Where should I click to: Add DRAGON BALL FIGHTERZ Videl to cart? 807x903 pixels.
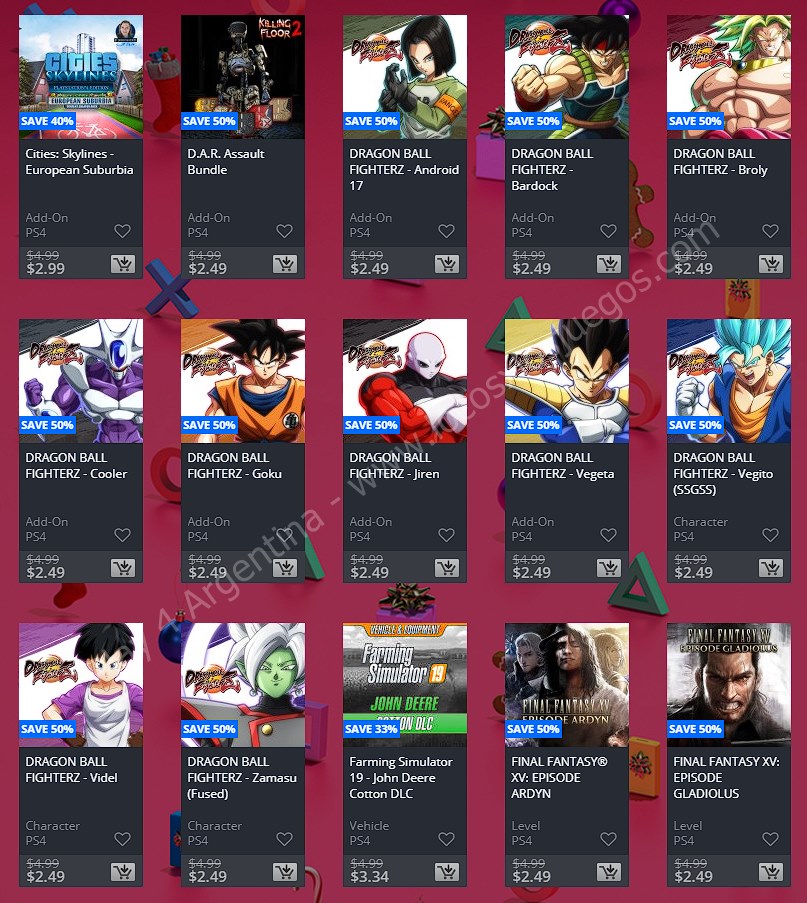123,872
